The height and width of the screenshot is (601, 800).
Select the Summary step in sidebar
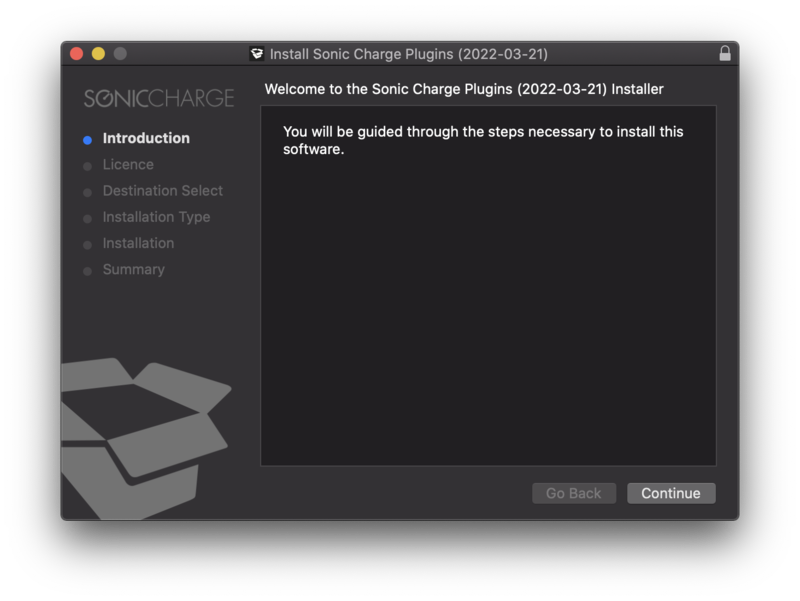tap(134, 269)
